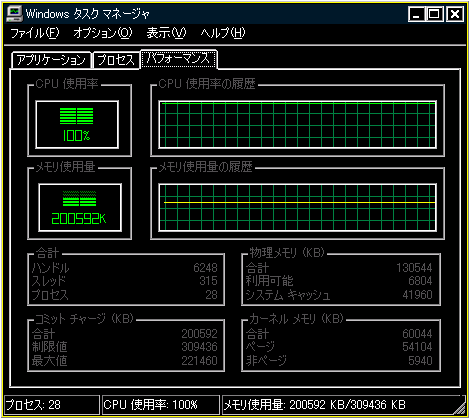Viewport: 470px width, 419px height.
Task: Click the 利用可能 label
Action: point(269,281)
